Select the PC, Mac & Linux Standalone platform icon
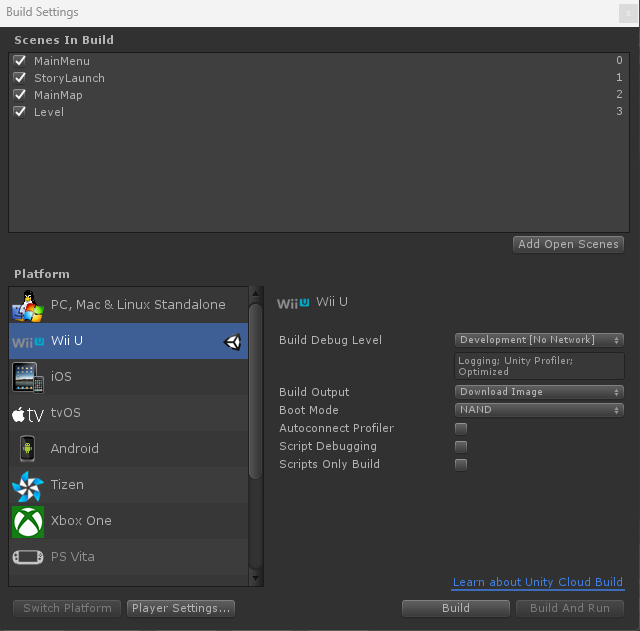 (28, 305)
